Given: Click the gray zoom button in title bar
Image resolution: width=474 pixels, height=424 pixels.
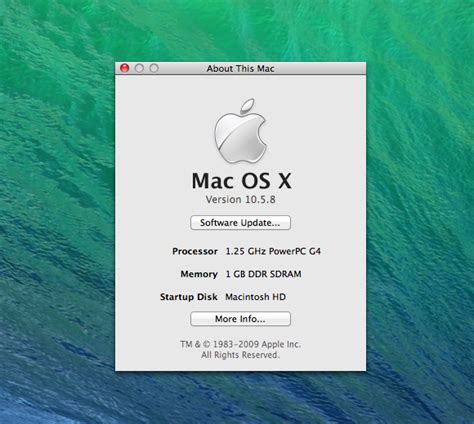Looking at the screenshot, I should click(154, 68).
